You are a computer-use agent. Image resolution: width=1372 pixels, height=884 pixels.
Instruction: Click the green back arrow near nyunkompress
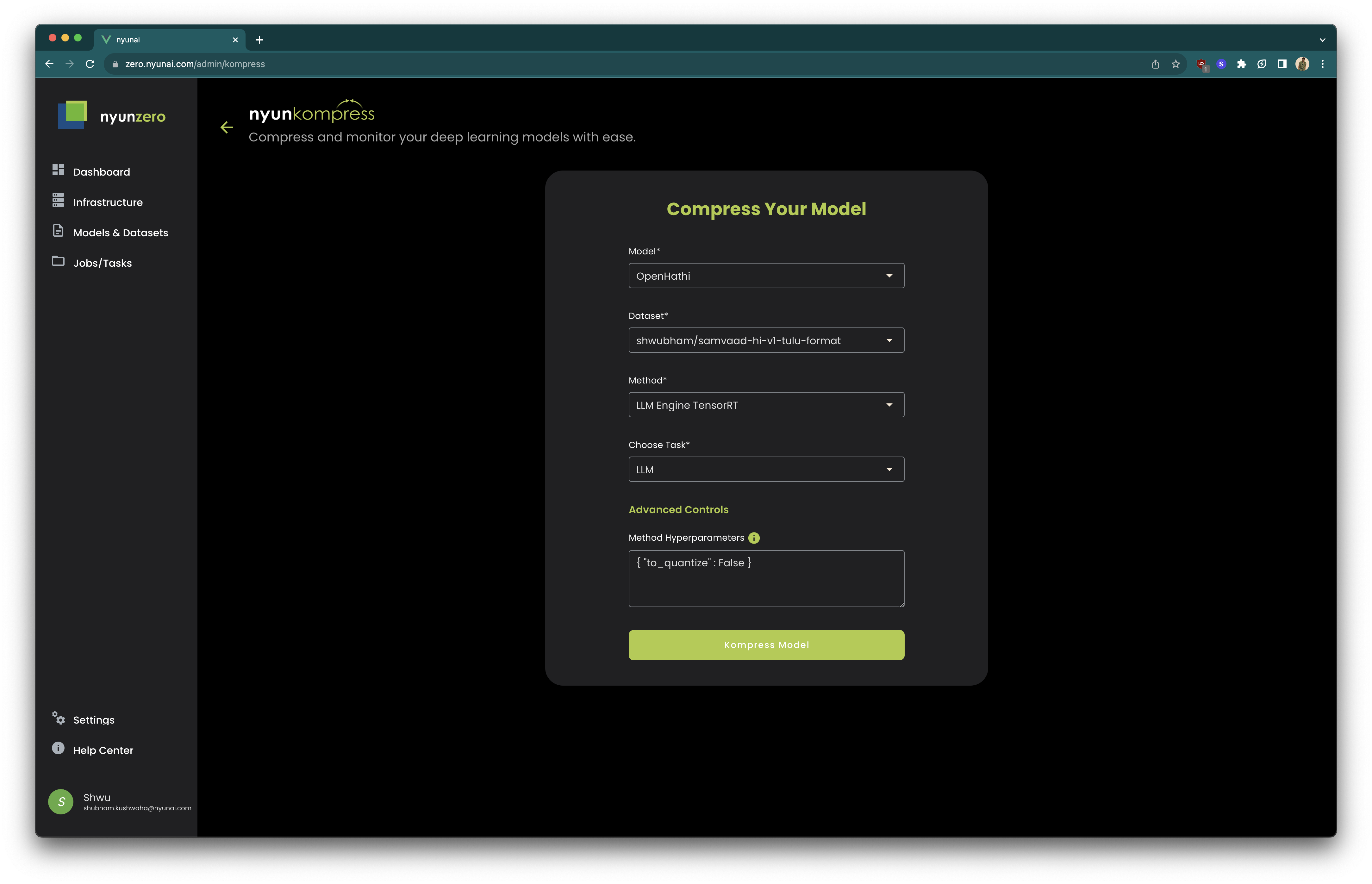(227, 128)
